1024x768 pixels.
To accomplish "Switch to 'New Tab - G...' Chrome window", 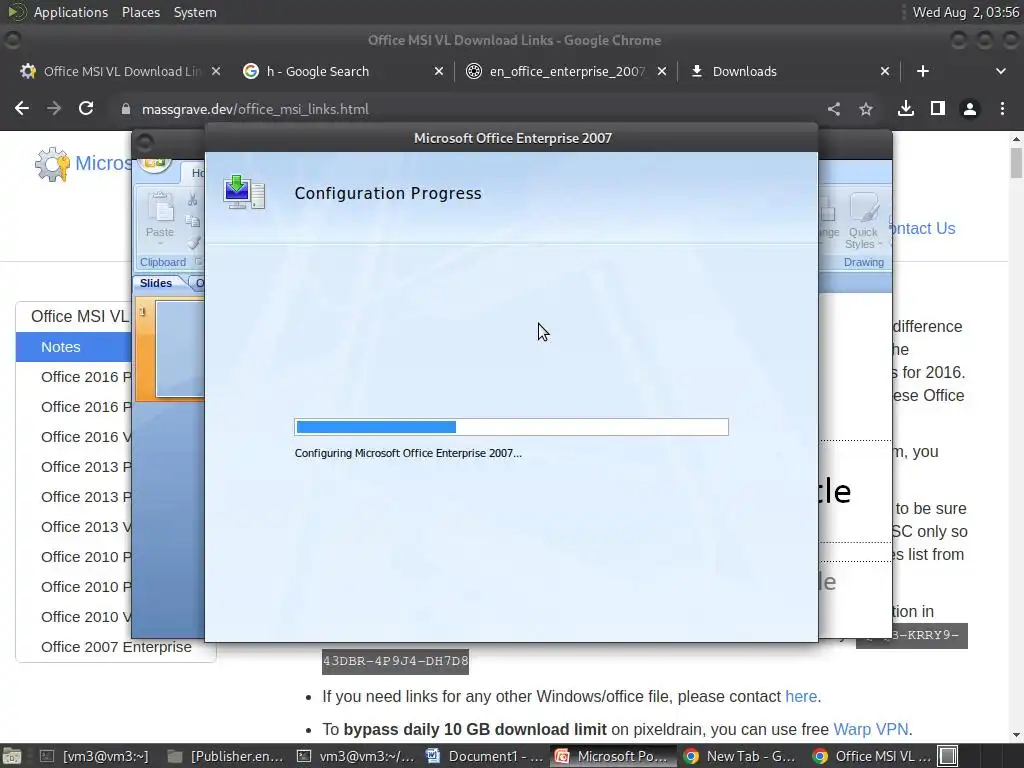I will click(740, 756).
